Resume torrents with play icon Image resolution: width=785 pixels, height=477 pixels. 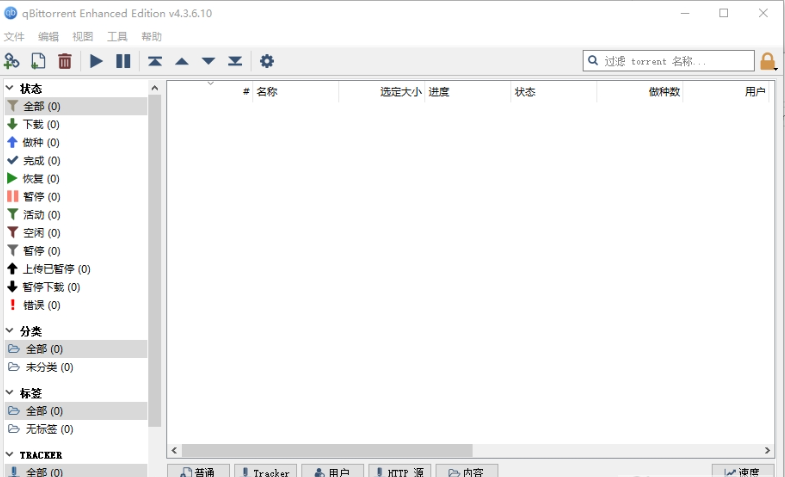pos(96,61)
